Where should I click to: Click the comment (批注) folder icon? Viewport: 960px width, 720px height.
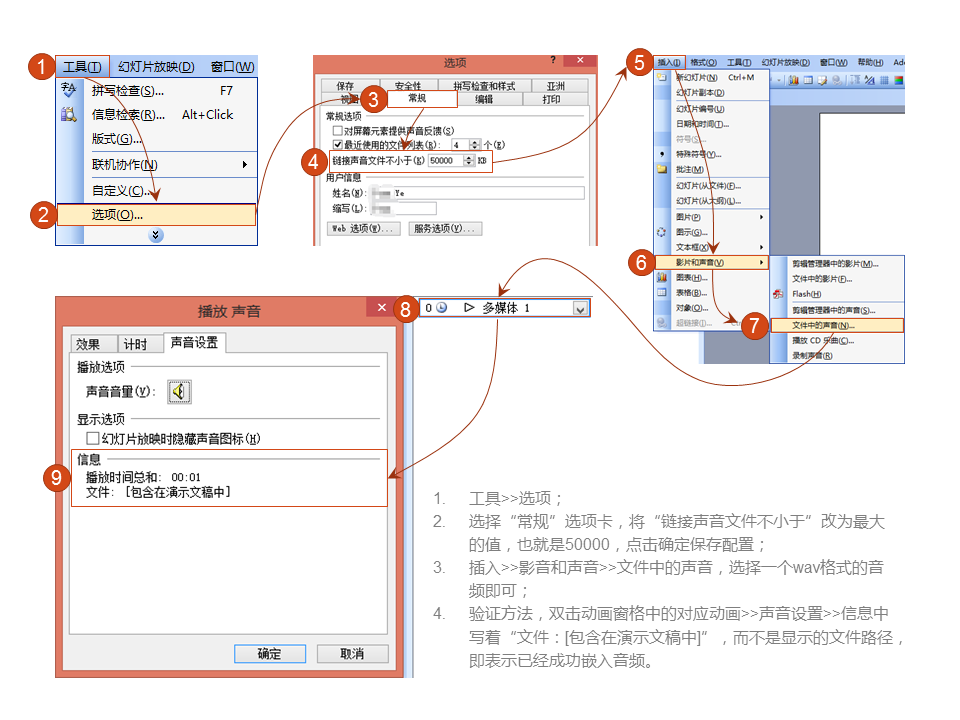[x=661, y=169]
